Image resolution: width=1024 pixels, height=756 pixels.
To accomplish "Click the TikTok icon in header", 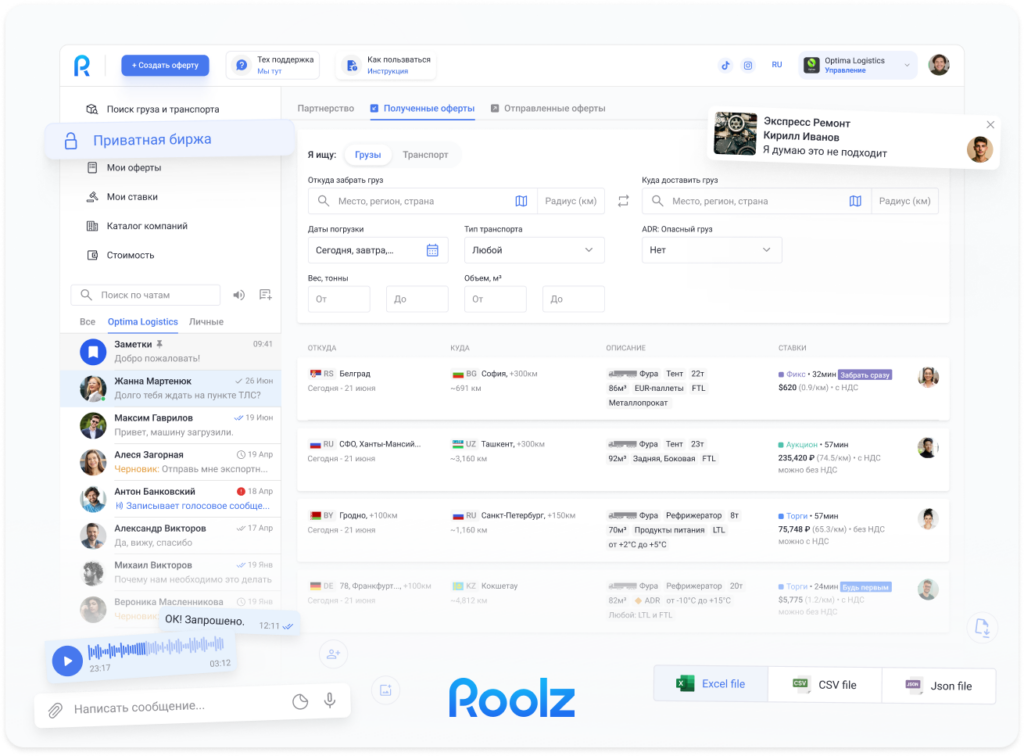I will (x=726, y=65).
